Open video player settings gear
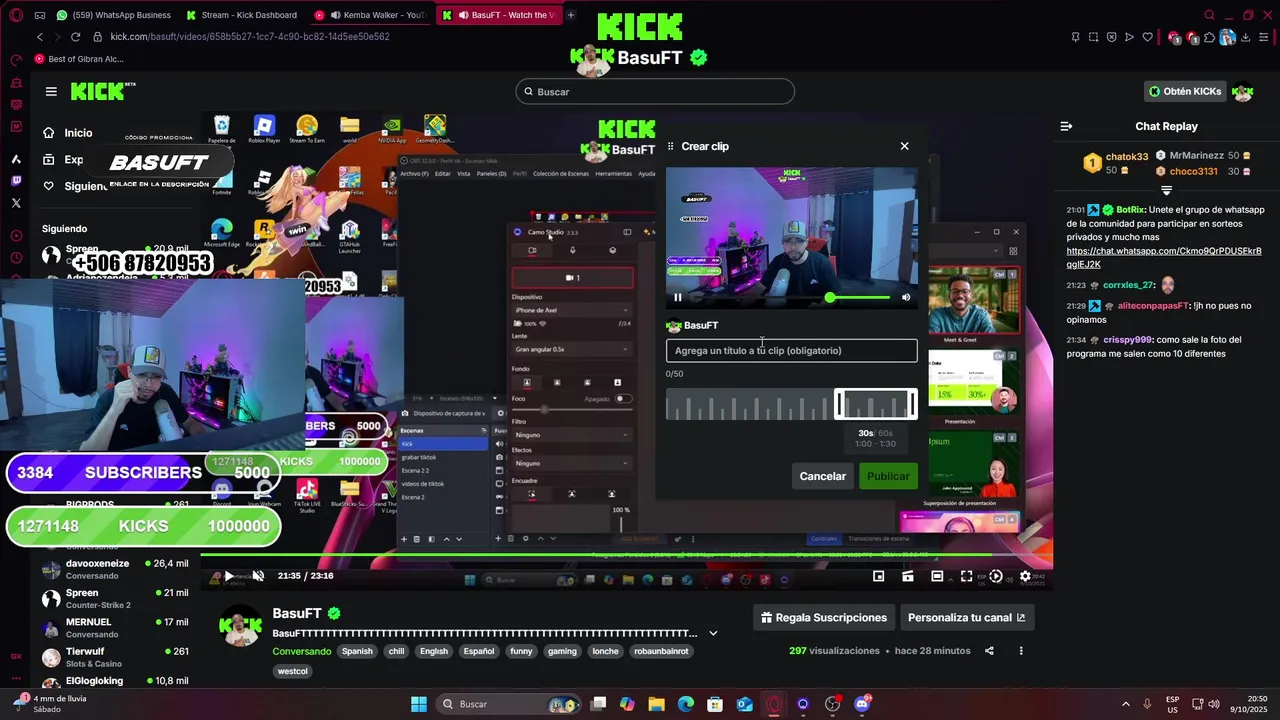Screen dimensions: 1280x720 click(1025, 576)
